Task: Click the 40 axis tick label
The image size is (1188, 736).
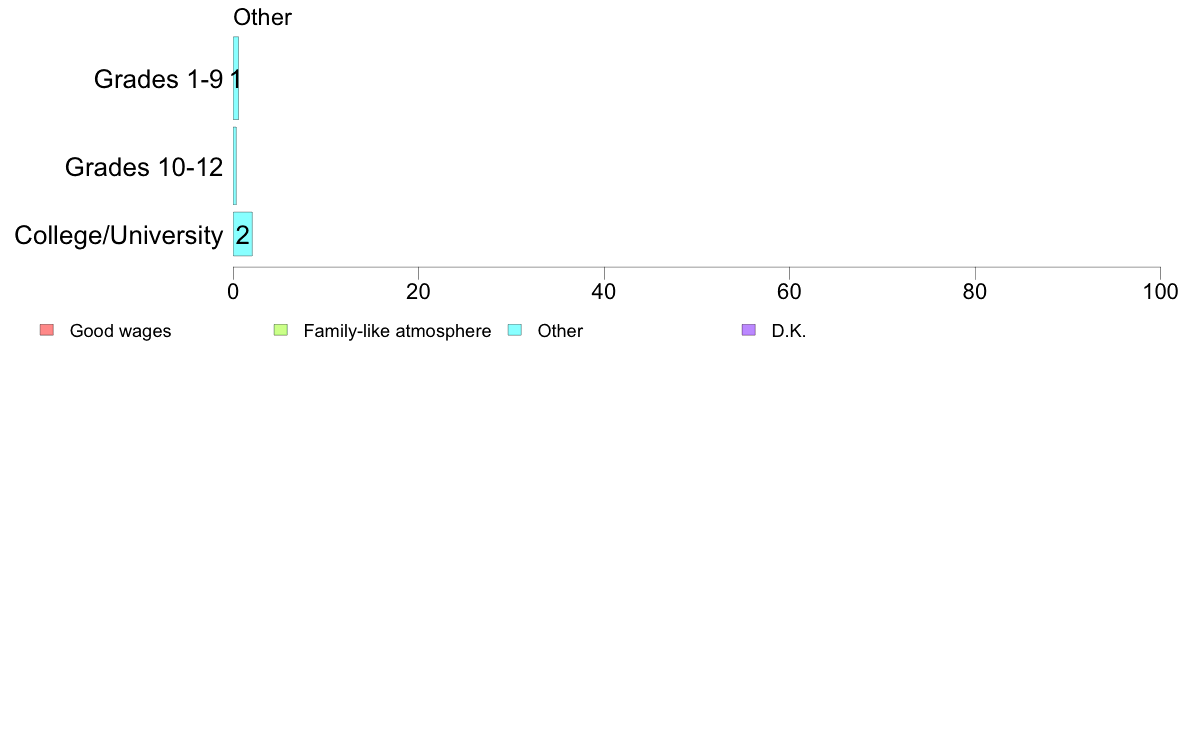Action: (604, 292)
